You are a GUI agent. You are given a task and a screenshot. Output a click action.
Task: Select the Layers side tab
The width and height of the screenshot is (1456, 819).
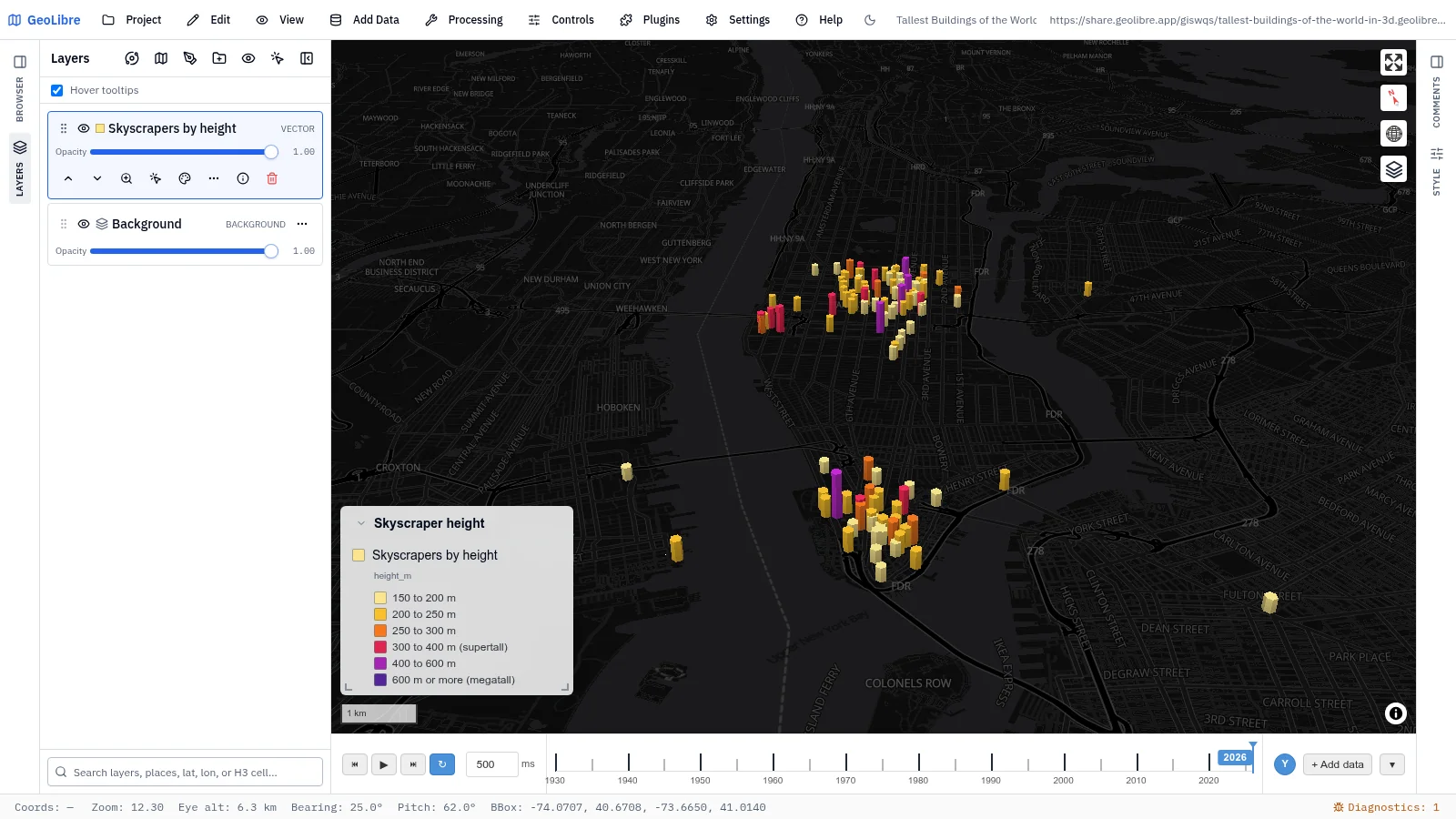coord(20,168)
